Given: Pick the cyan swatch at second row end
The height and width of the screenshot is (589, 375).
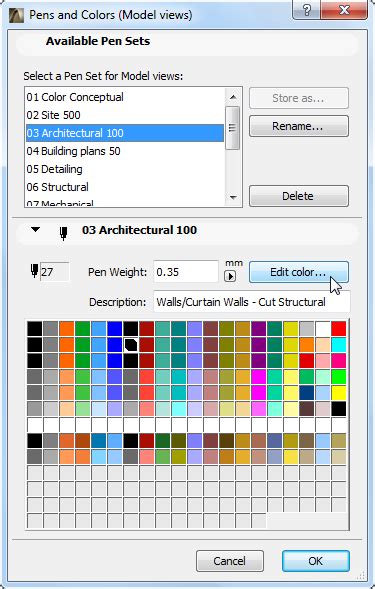Looking at the screenshot, I should [339, 344].
